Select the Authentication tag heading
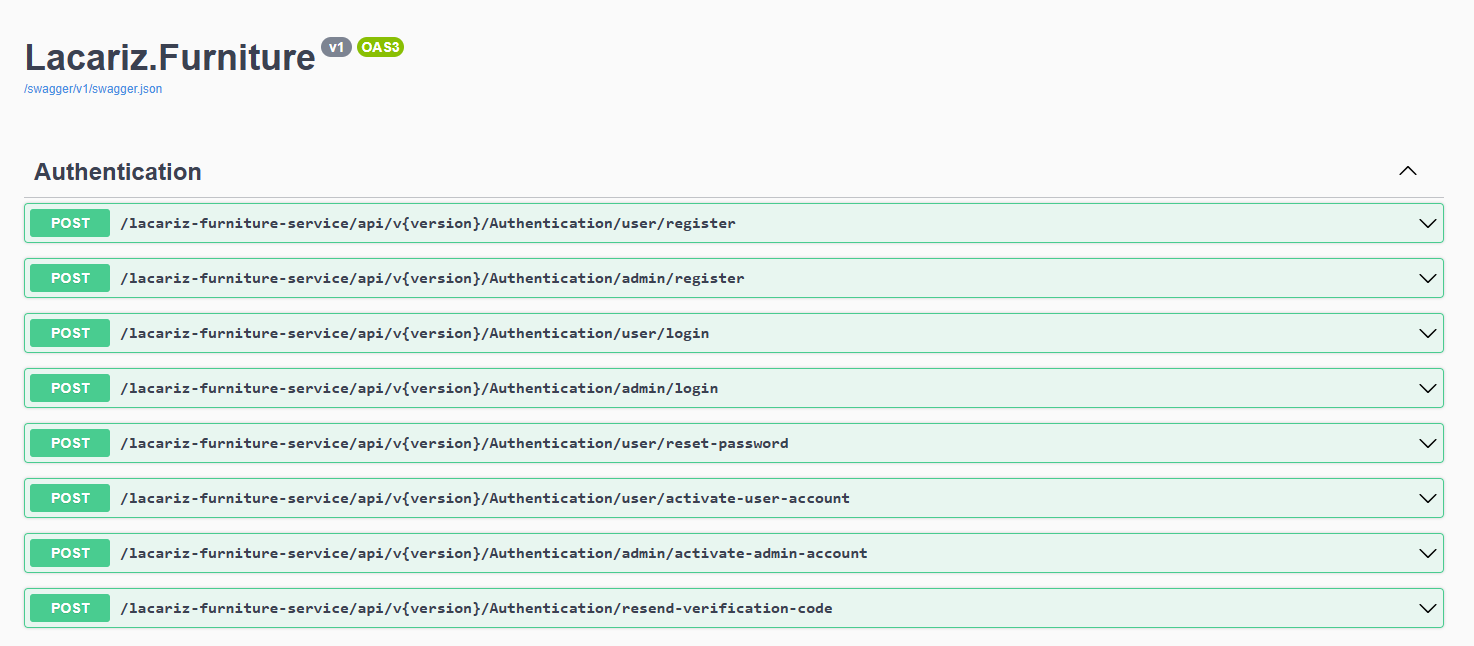The width and height of the screenshot is (1474, 646). click(x=118, y=172)
